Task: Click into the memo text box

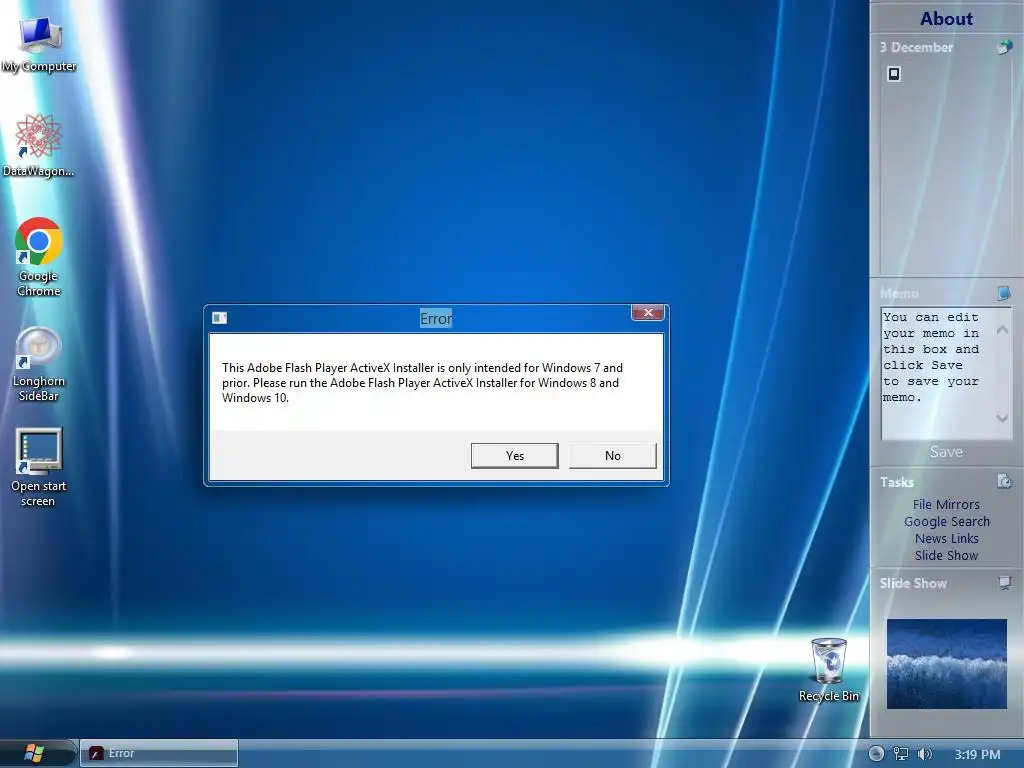Action: point(937,373)
